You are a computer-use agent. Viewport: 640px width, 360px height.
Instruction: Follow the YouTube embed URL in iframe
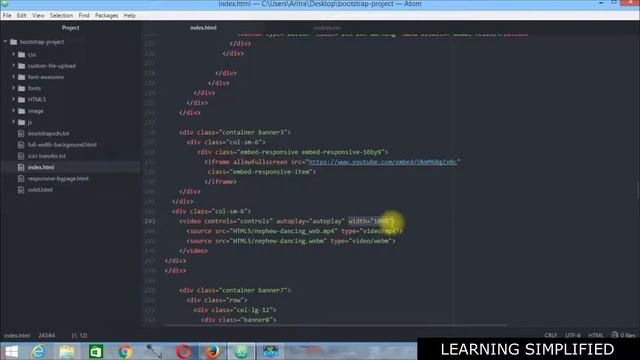coord(384,162)
